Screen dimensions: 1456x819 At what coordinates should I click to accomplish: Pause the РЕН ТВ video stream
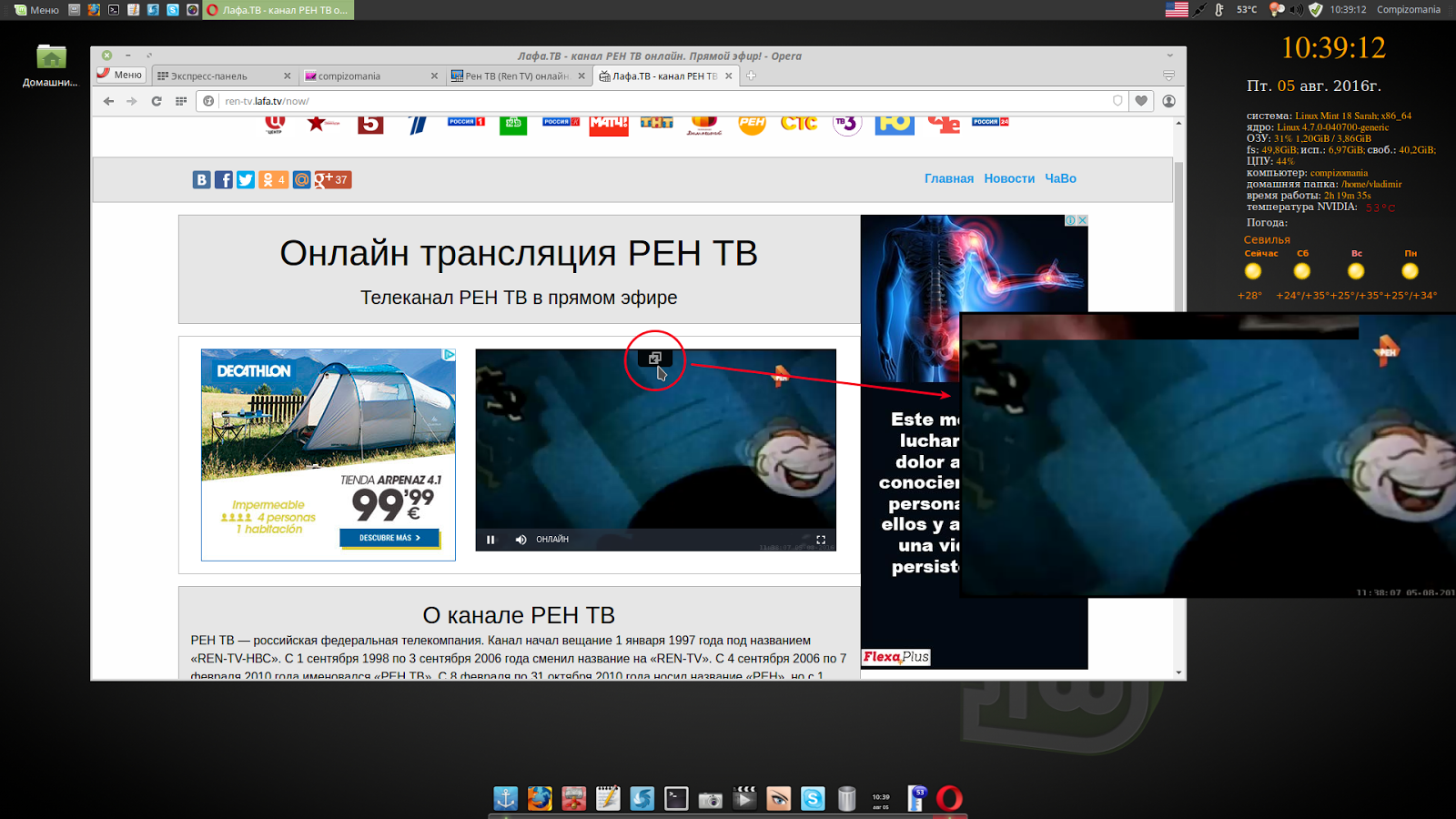[x=490, y=540]
